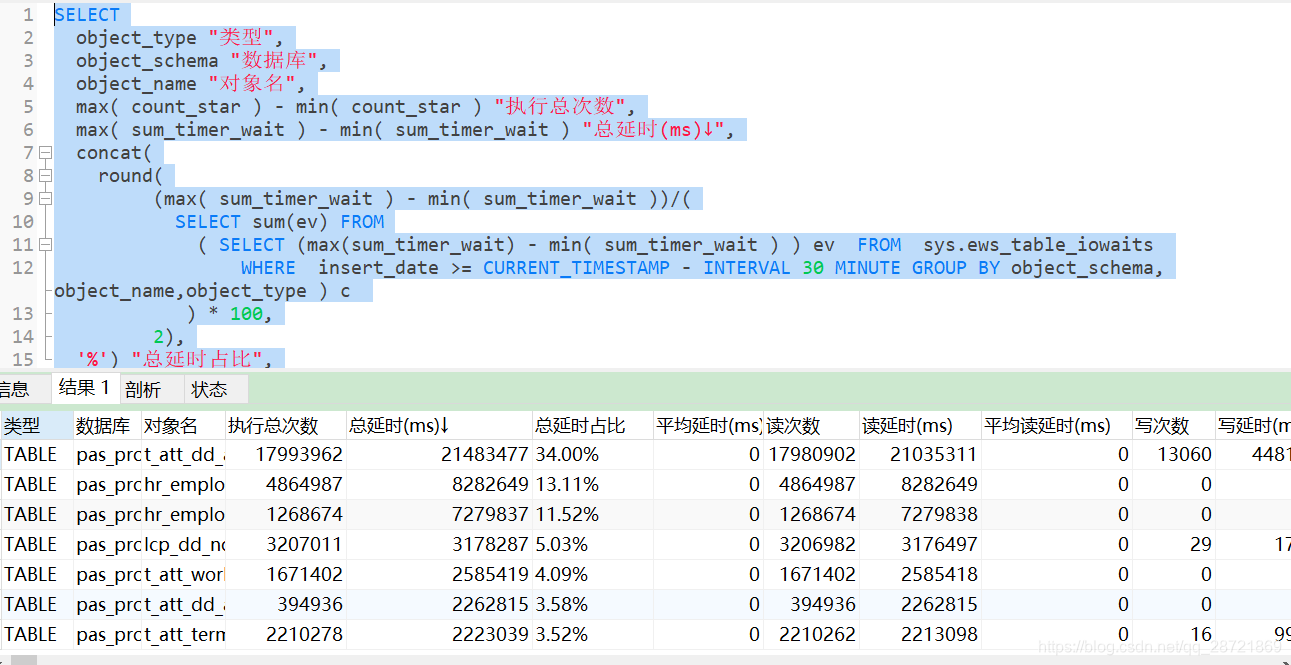
Task: Select cell 3206982 under 读次数
Action: (811, 544)
